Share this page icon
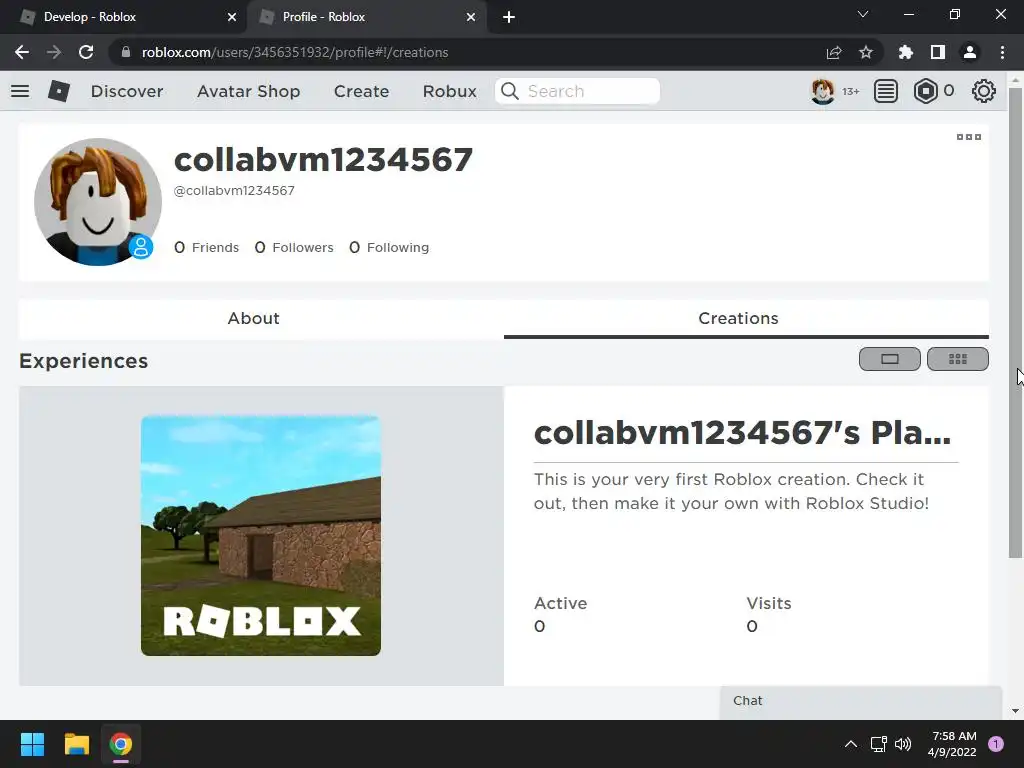 pos(834,52)
